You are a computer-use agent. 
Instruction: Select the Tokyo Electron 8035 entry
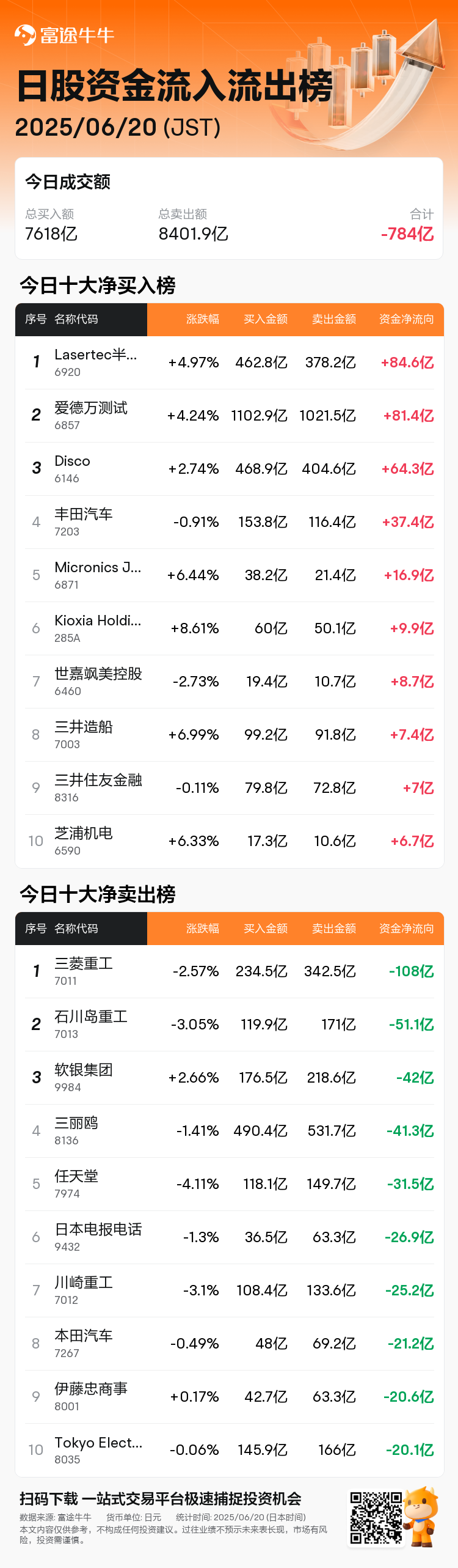229,1450
